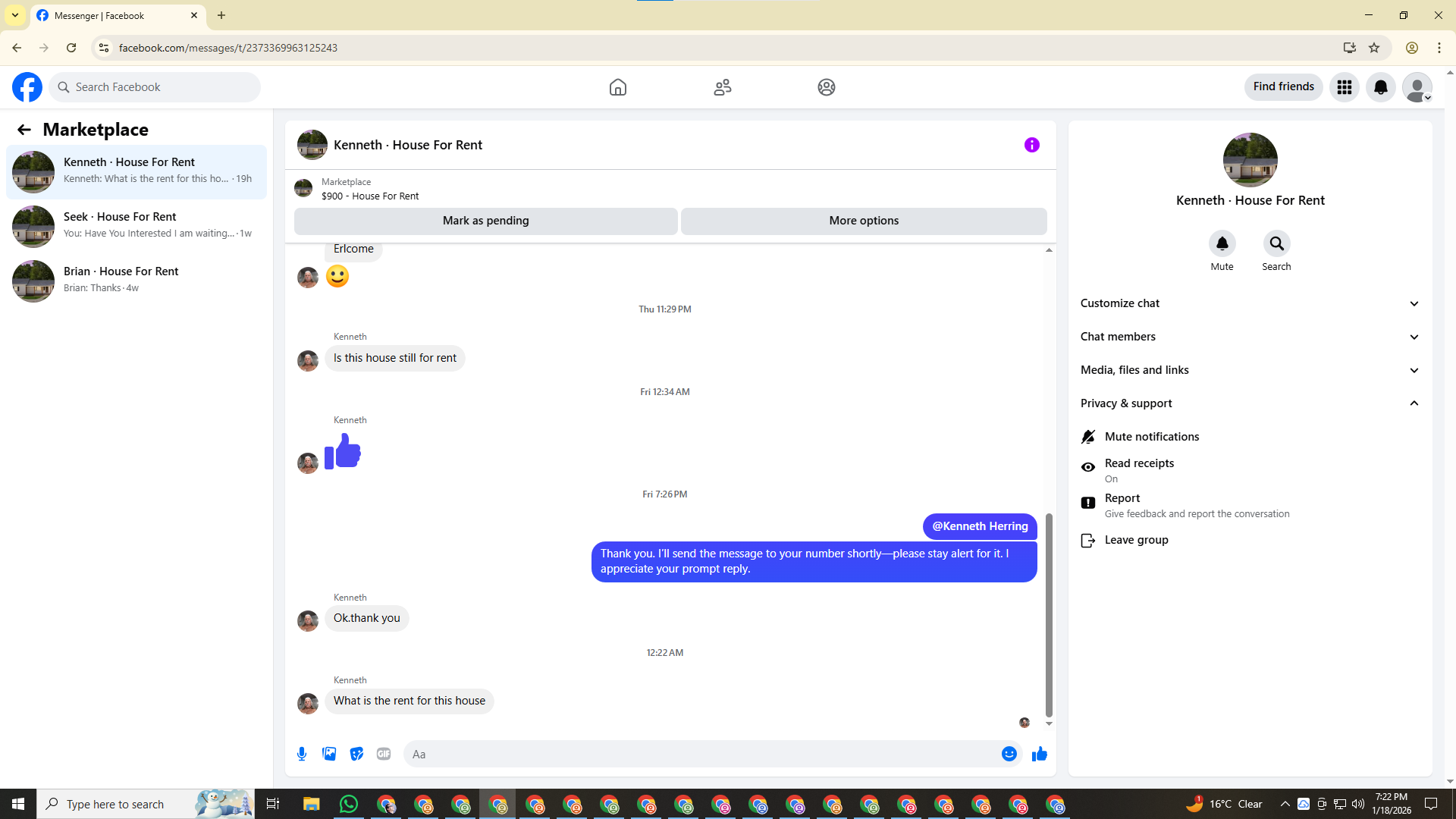Send a thumbs-up like
1456x819 pixels.
coord(1040,754)
